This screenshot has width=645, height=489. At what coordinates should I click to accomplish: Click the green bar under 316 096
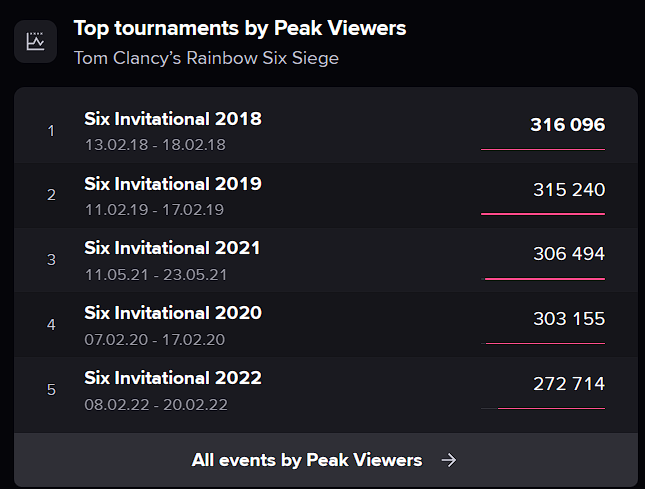(543, 149)
